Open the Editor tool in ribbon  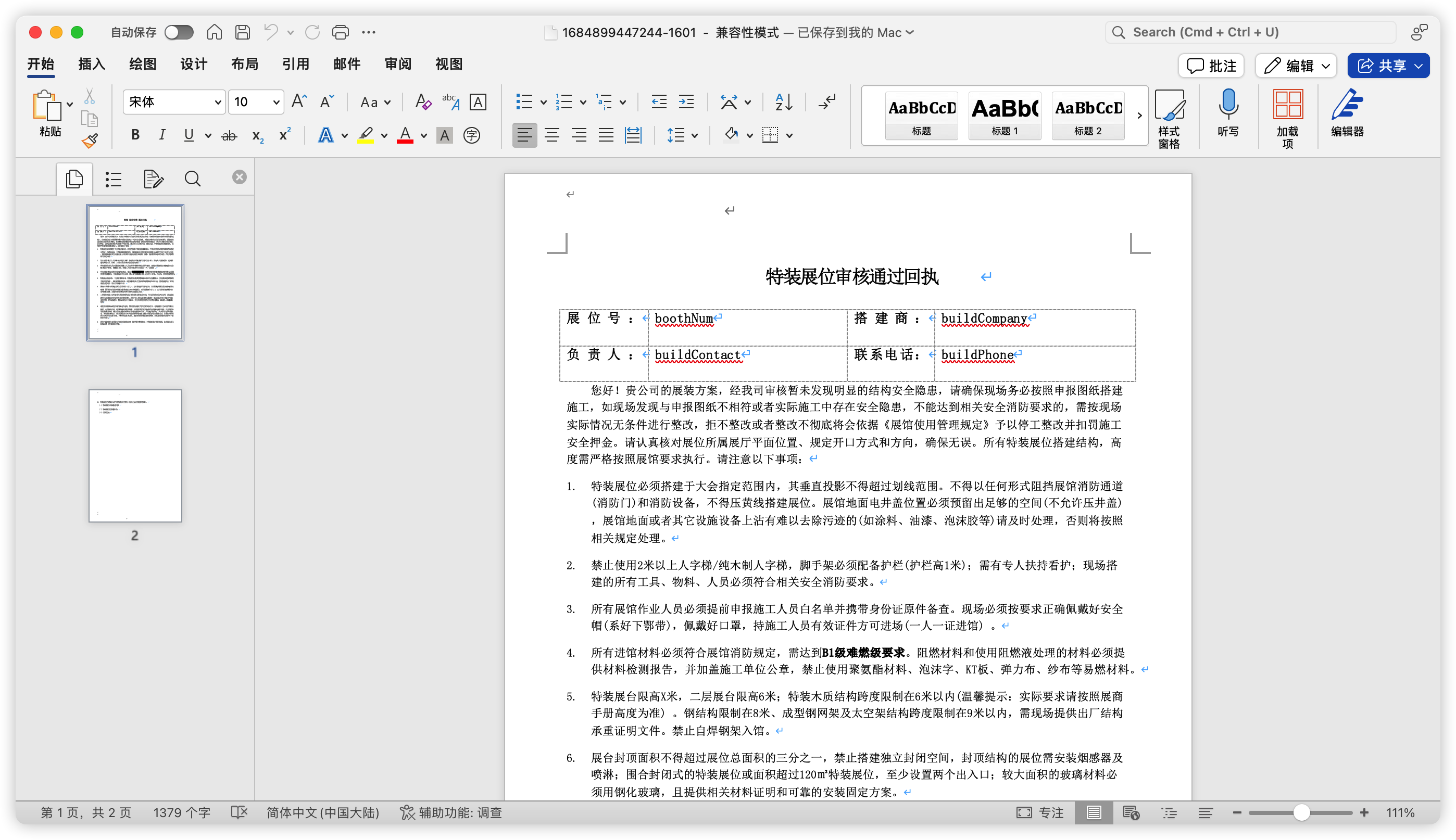(1347, 113)
